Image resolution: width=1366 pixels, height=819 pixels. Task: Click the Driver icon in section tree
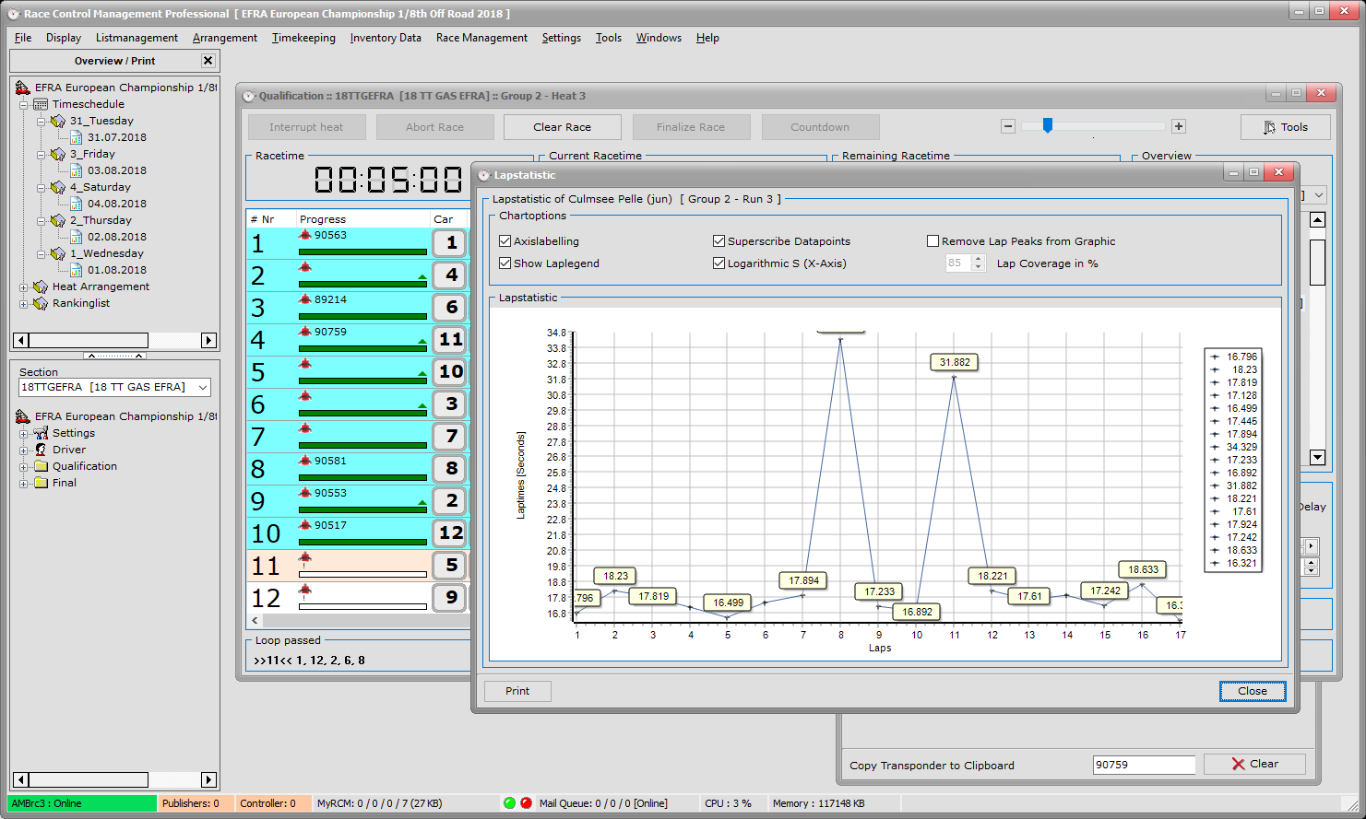pos(41,450)
